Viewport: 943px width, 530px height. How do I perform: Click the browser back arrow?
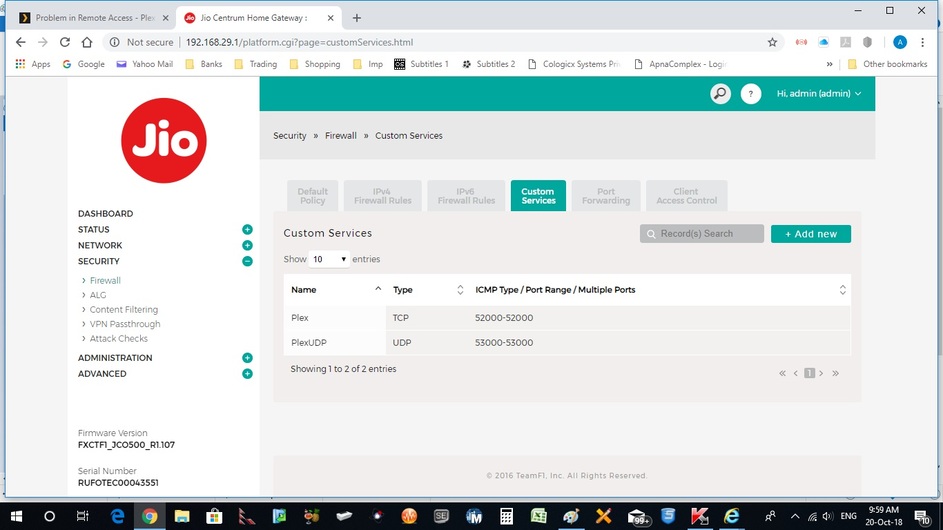tap(20, 42)
